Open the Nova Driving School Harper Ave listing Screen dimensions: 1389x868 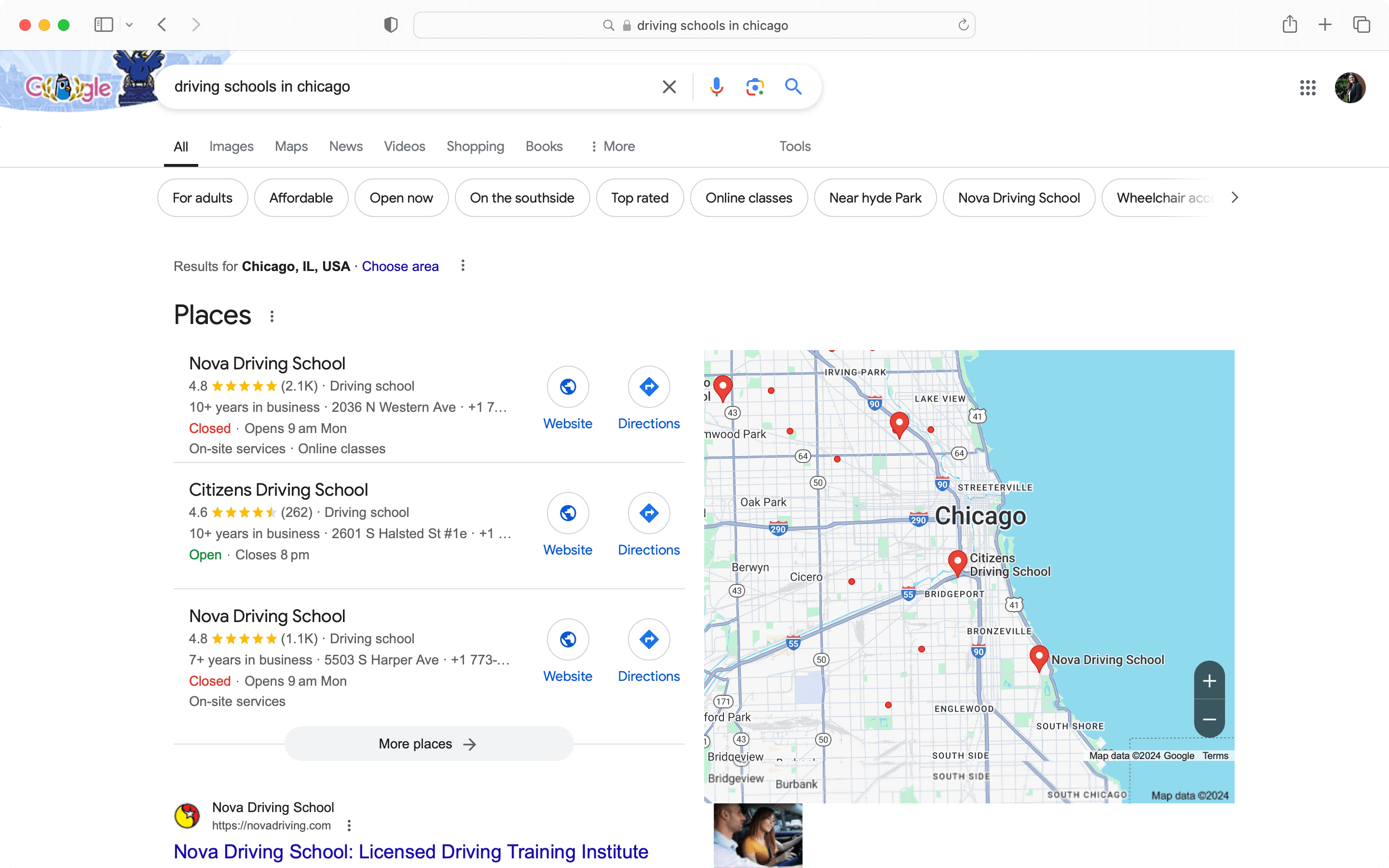click(267, 616)
